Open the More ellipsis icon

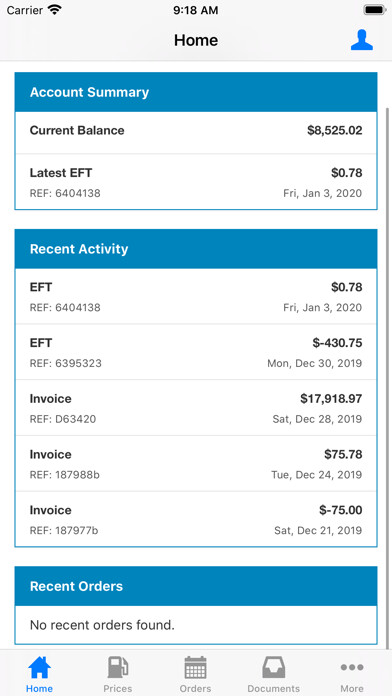(x=352, y=667)
